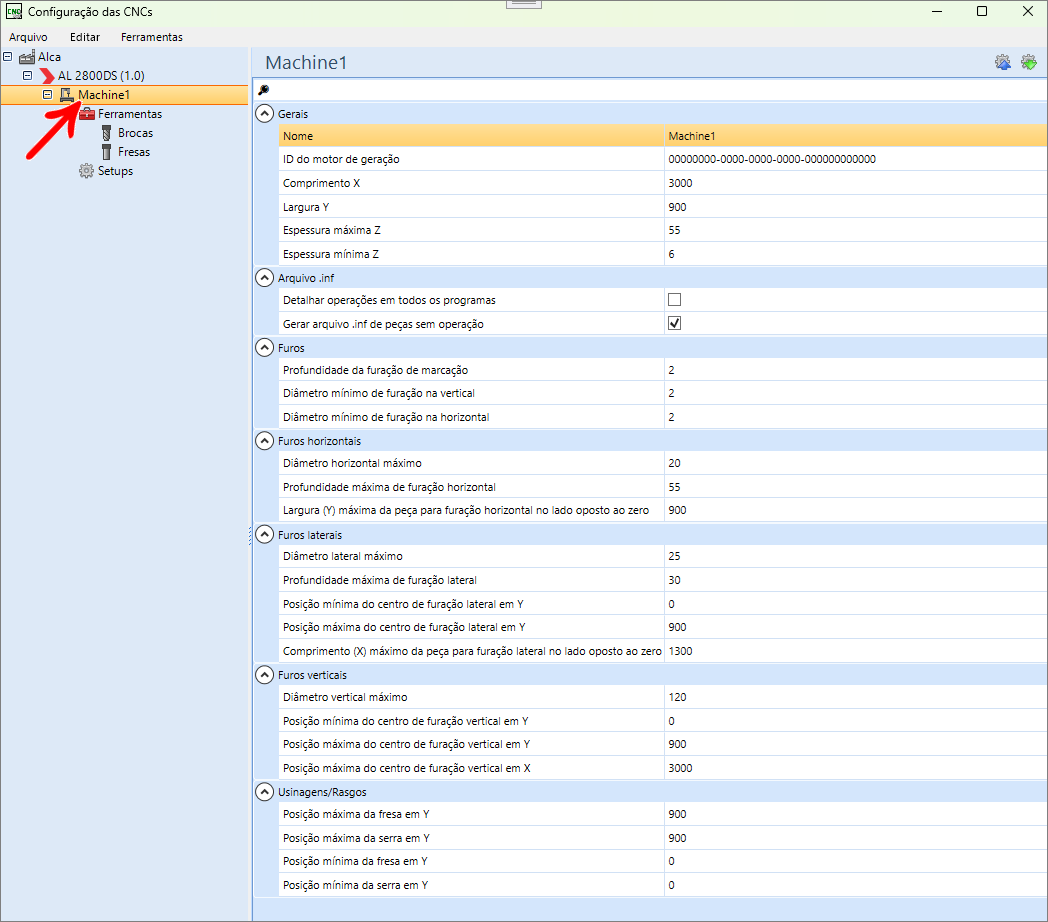The height and width of the screenshot is (922, 1048).
Task: Edit Profundidade da furação de marcação value
Action: pyautogui.click(x=856, y=370)
